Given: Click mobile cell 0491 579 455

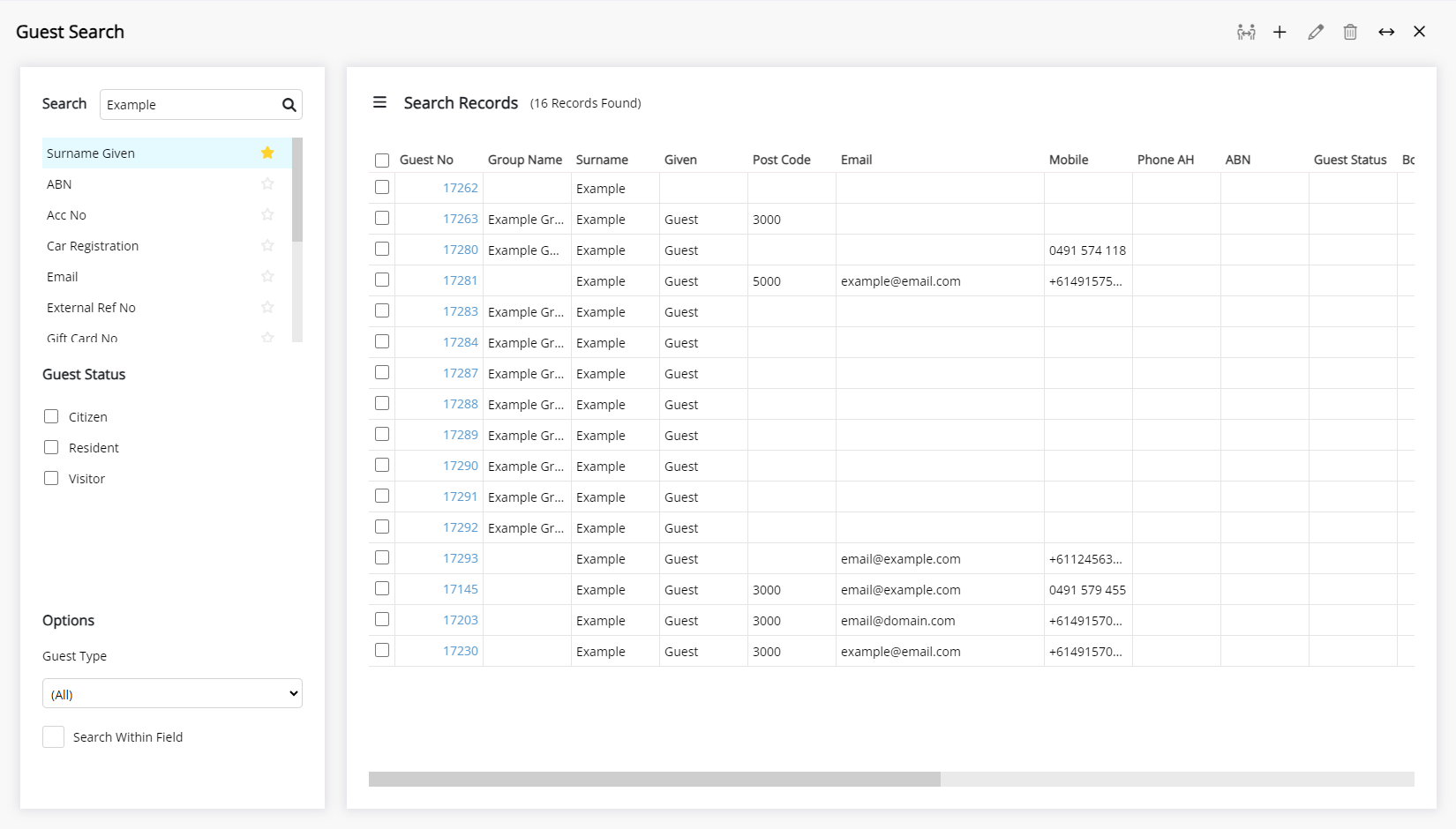Looking at the screenshot, I should point(1087,590).
